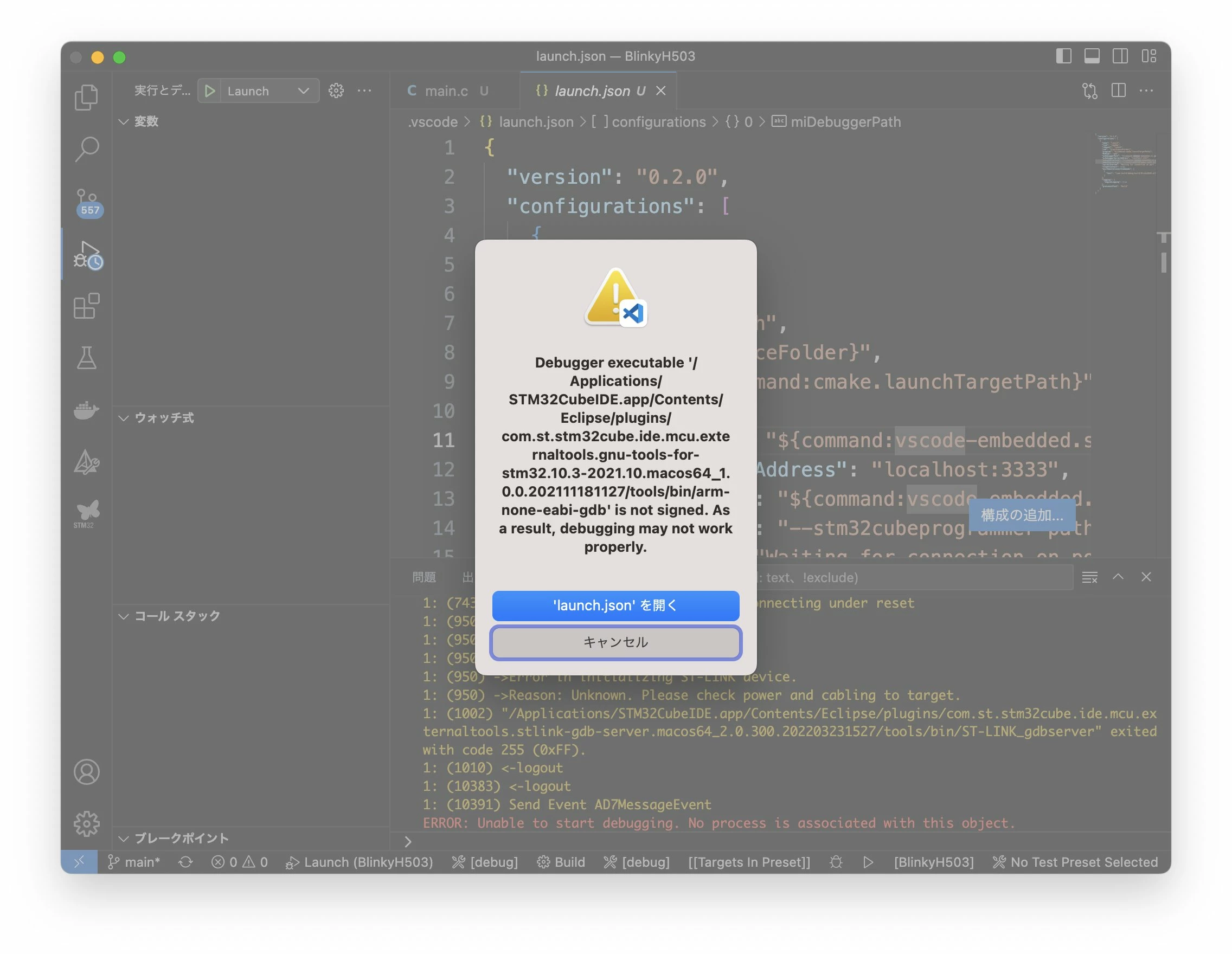The width and height of the screenshot is (1232, 954).
Task: Click Launch (BlinkyH503) in status bar
Action: 360,862
